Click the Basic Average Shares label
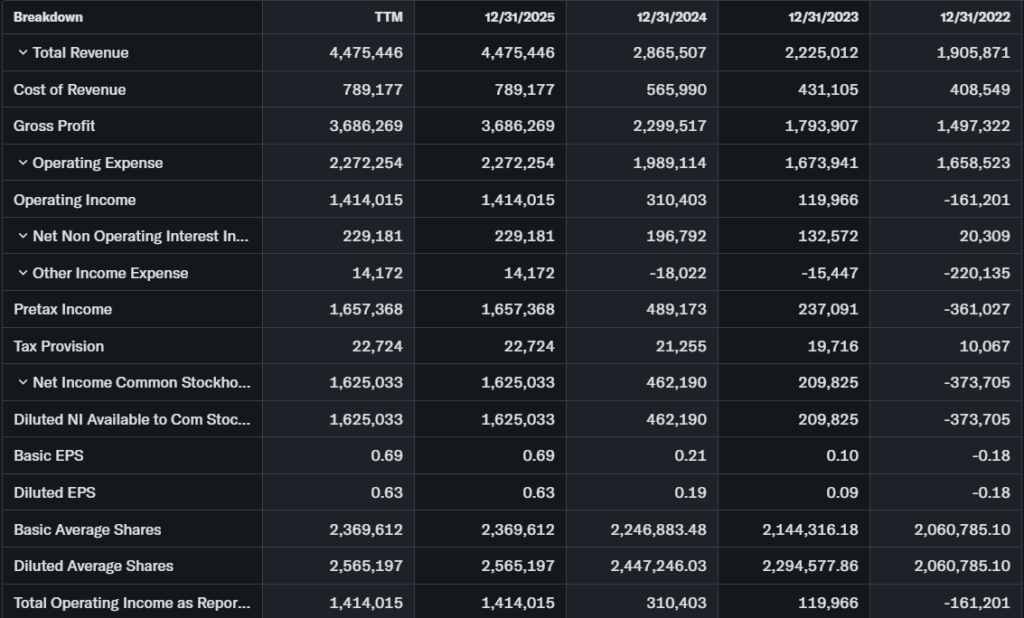Viewport: 1024px width, 618px height. coord(87,530)
